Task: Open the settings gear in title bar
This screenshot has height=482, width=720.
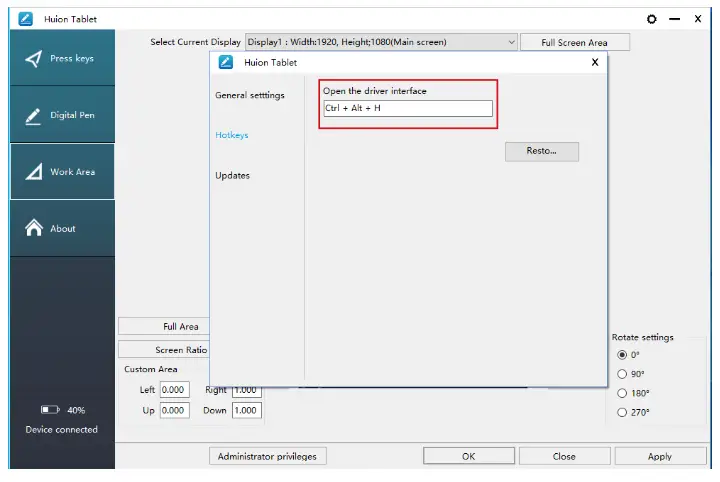Action: coord(651,19)
